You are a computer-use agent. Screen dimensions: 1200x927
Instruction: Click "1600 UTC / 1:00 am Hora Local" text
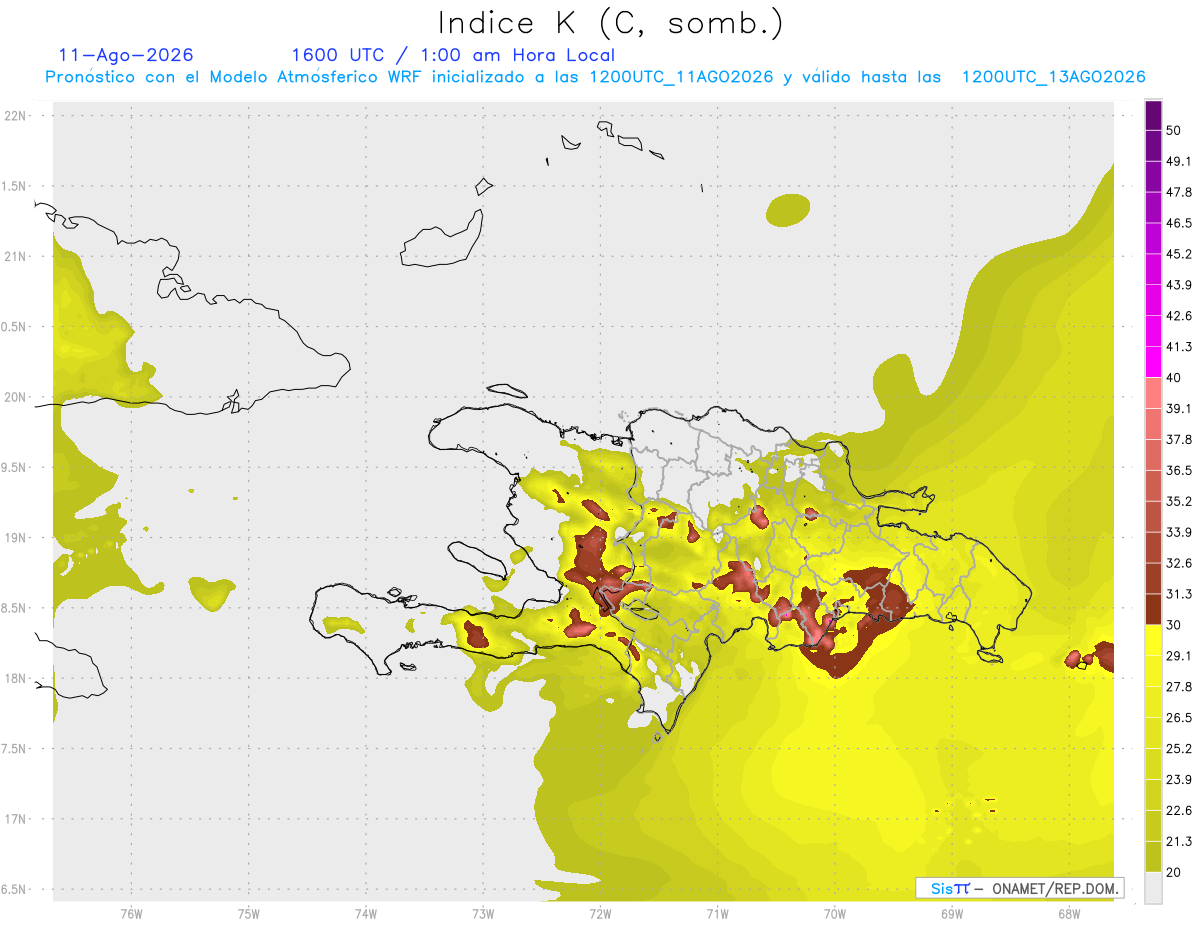[453, 55]
